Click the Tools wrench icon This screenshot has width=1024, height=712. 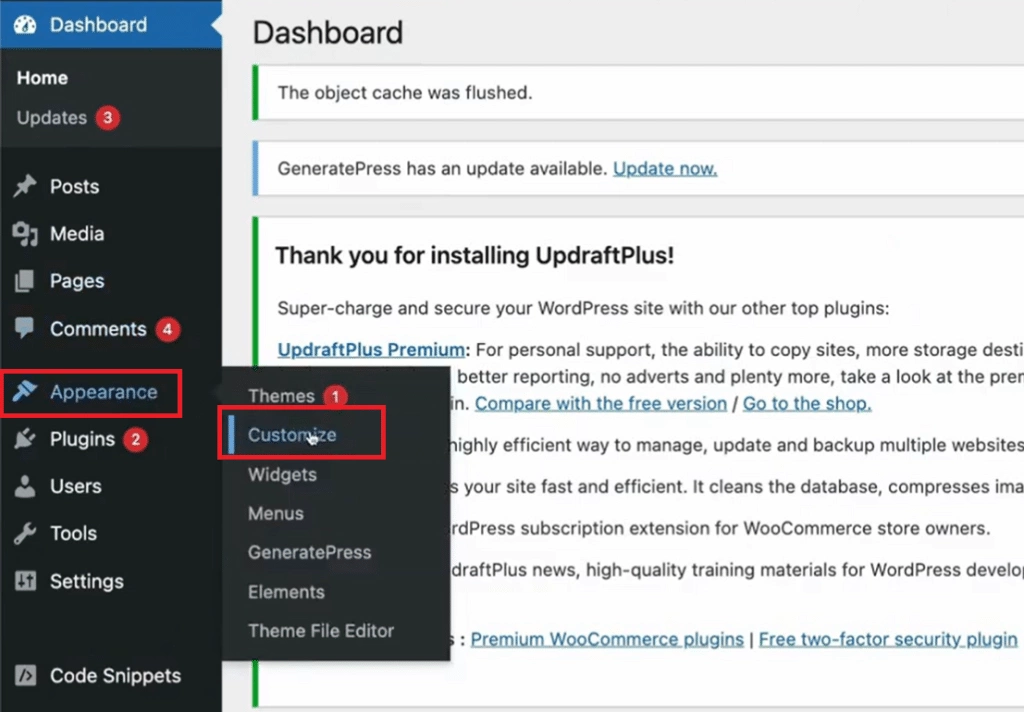pos(25,533)
